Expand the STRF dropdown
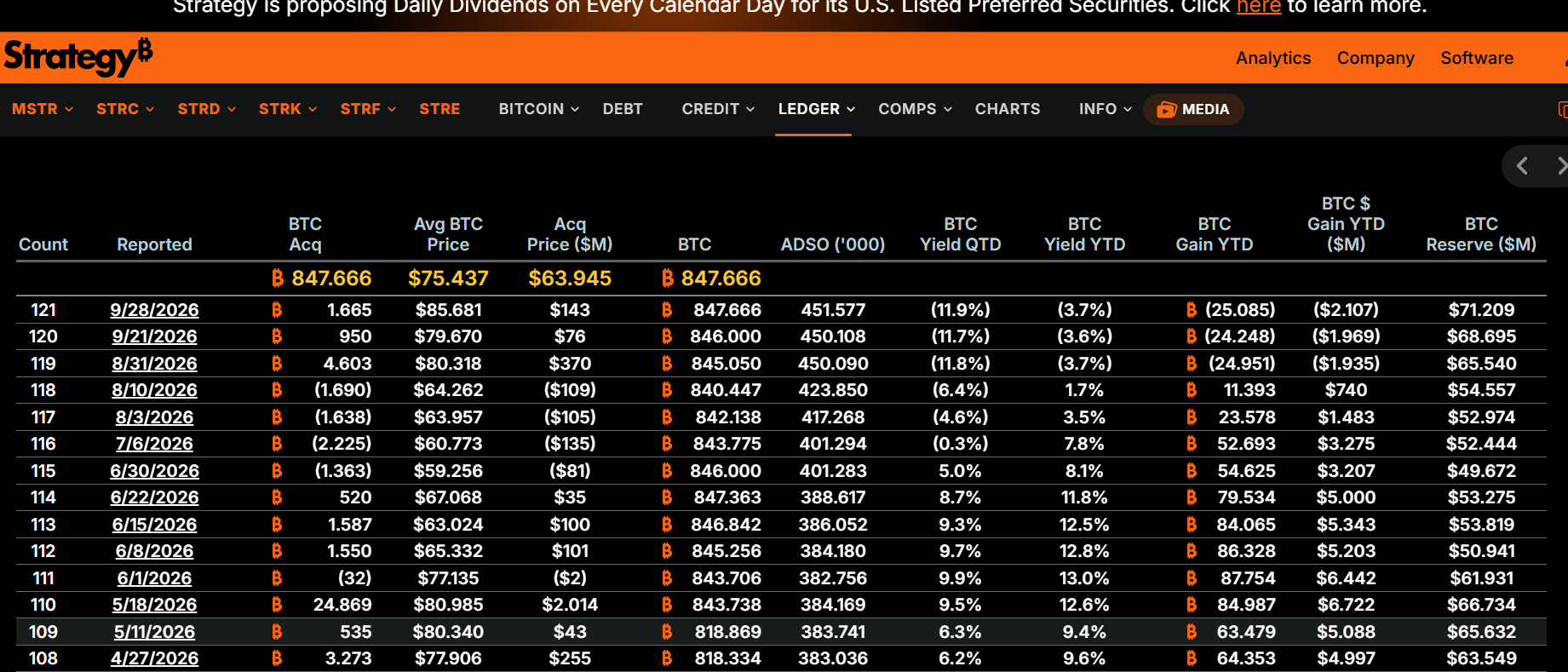The height and width of the screenshot is (672, 1568). (x=368, y=109)
